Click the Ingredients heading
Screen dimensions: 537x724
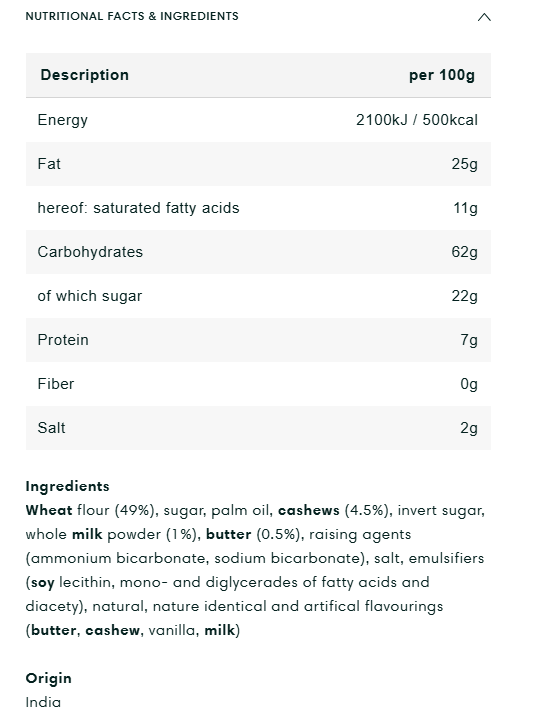tap(67, 486)
